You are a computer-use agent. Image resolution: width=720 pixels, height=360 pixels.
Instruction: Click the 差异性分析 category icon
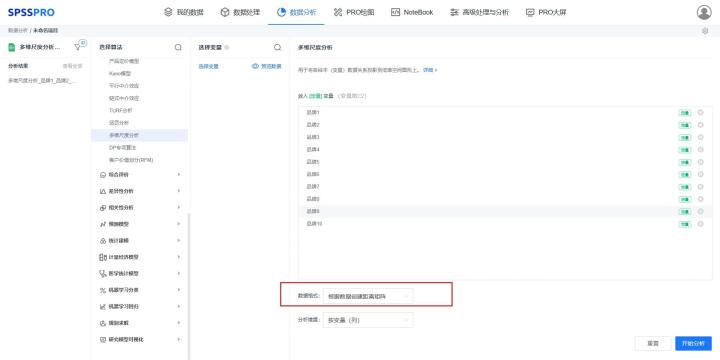(103, 191)
